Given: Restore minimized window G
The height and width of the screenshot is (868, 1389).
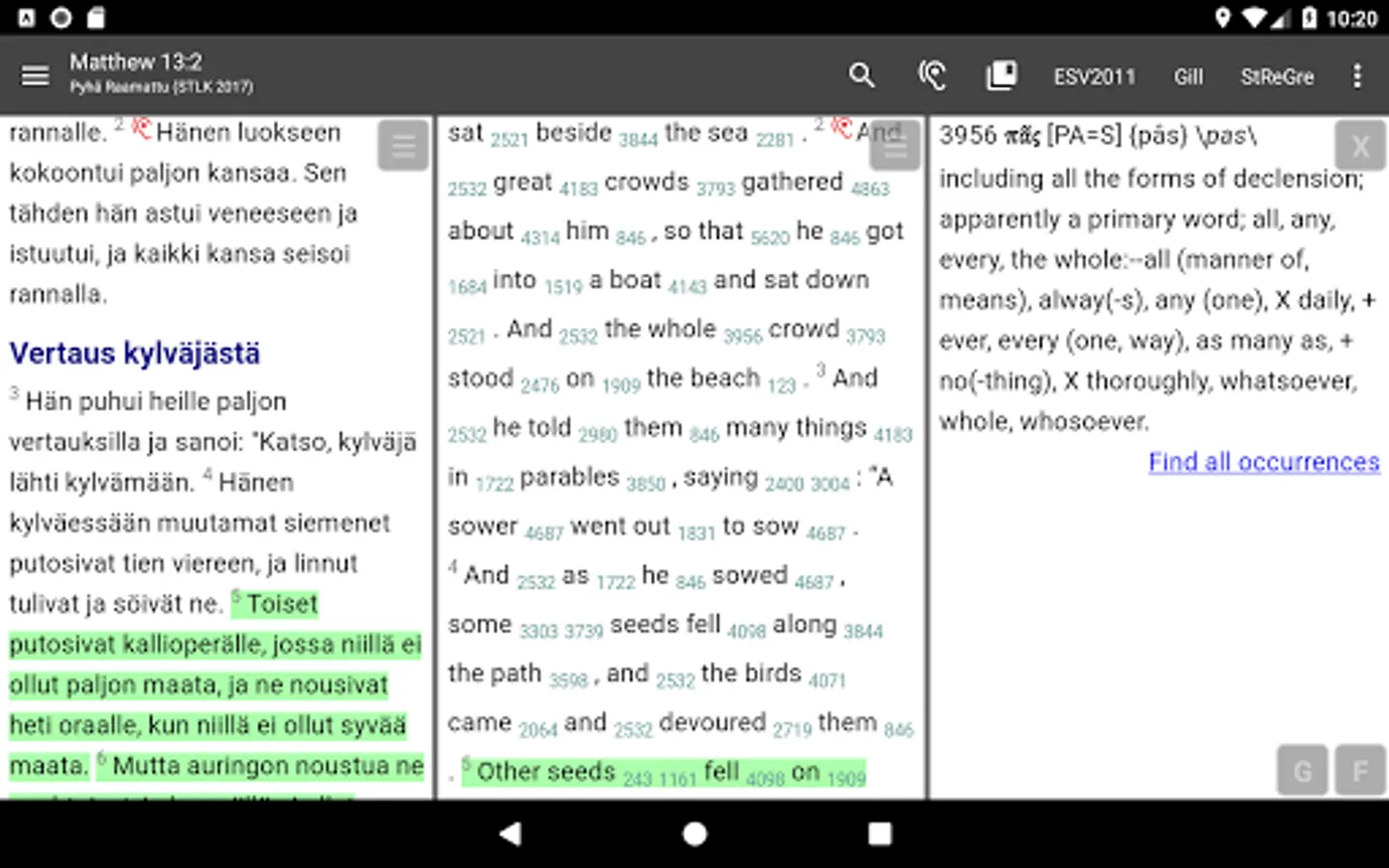Looking at the screenshot, I should coord(1302,771).
